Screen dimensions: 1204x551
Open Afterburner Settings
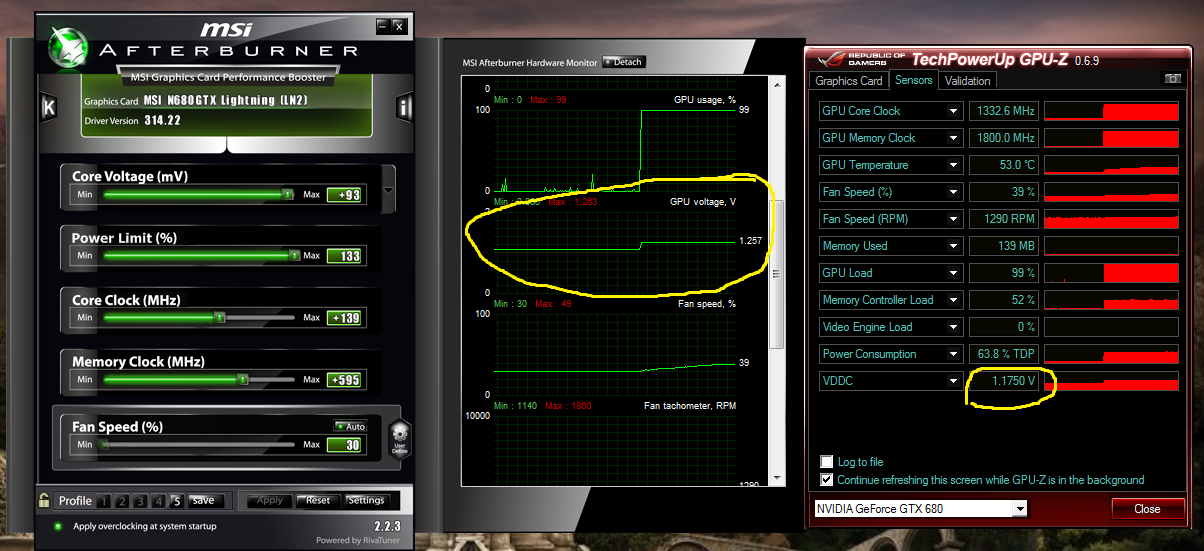(x=366, y=501)
